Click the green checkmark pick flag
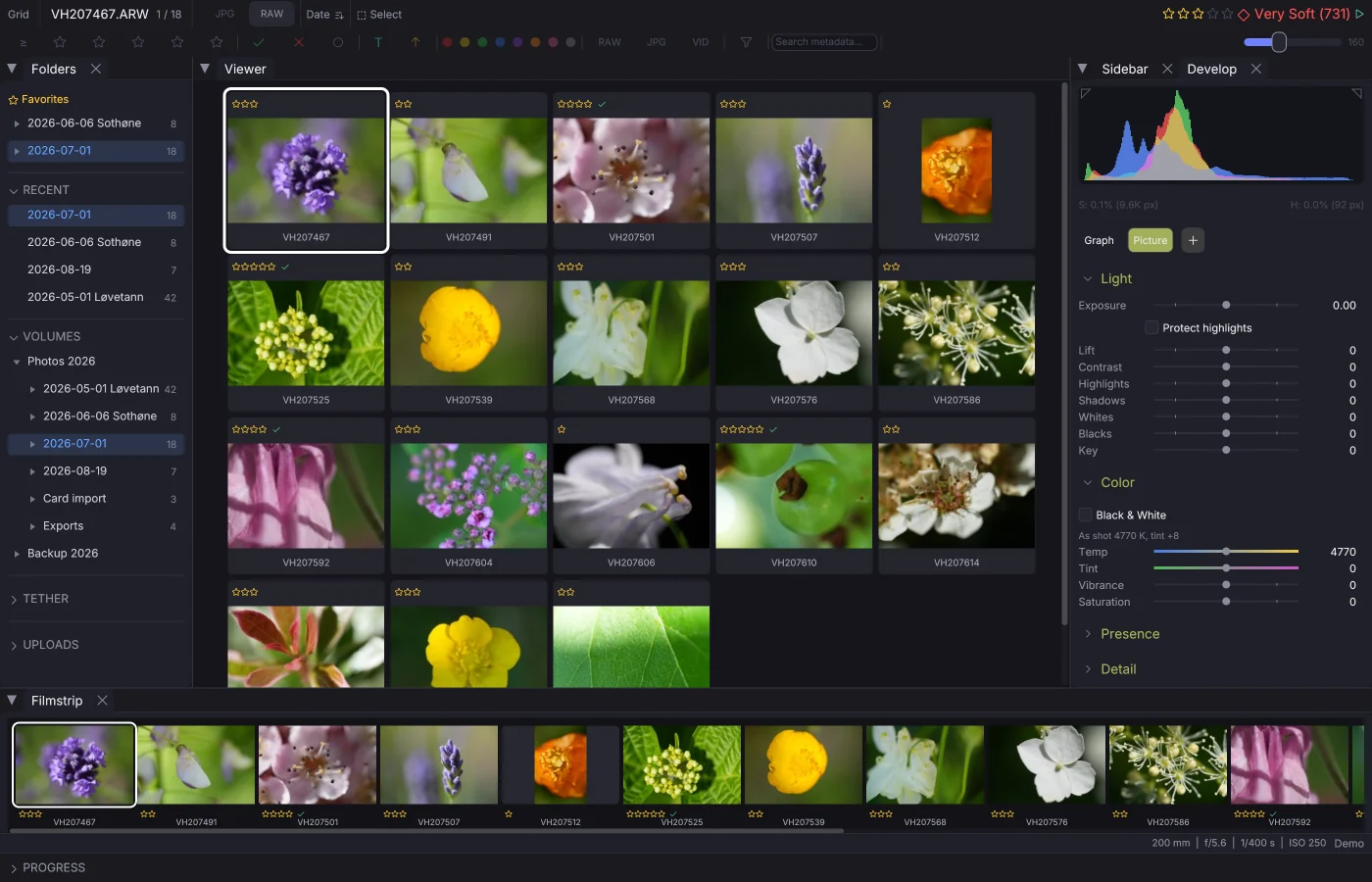This screenshot has width=1372, height=882. 259,42
